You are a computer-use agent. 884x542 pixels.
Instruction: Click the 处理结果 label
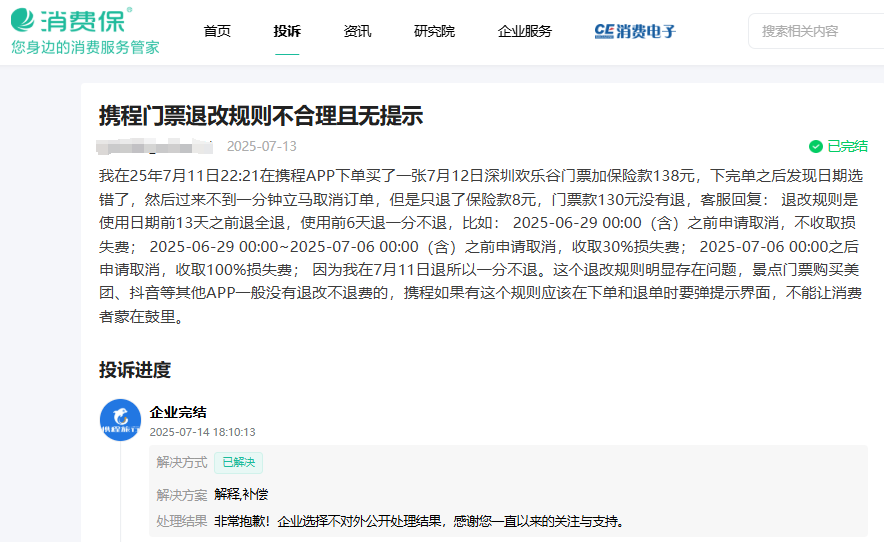point(182,521)
